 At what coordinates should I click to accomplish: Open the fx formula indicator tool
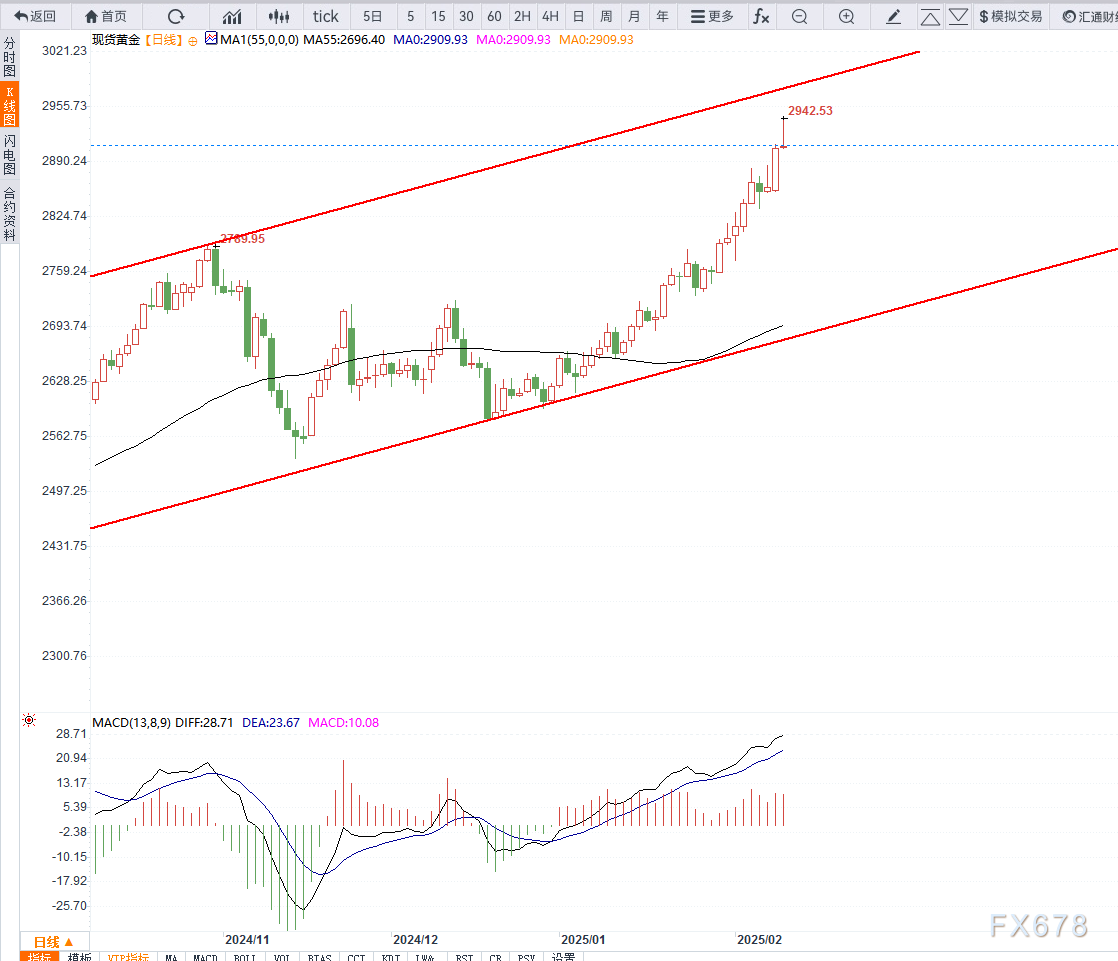tap(761, 16)
